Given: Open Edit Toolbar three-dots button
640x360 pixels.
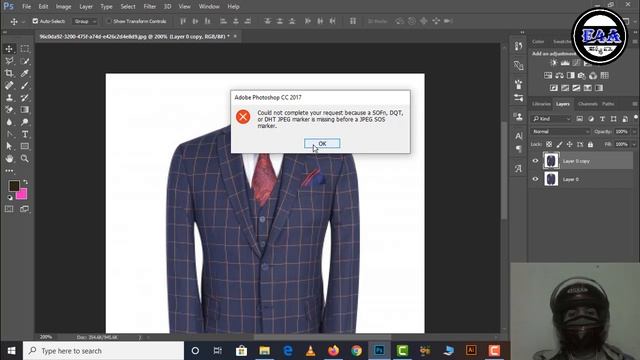Looking at the screenshot, I should point(9,171).
